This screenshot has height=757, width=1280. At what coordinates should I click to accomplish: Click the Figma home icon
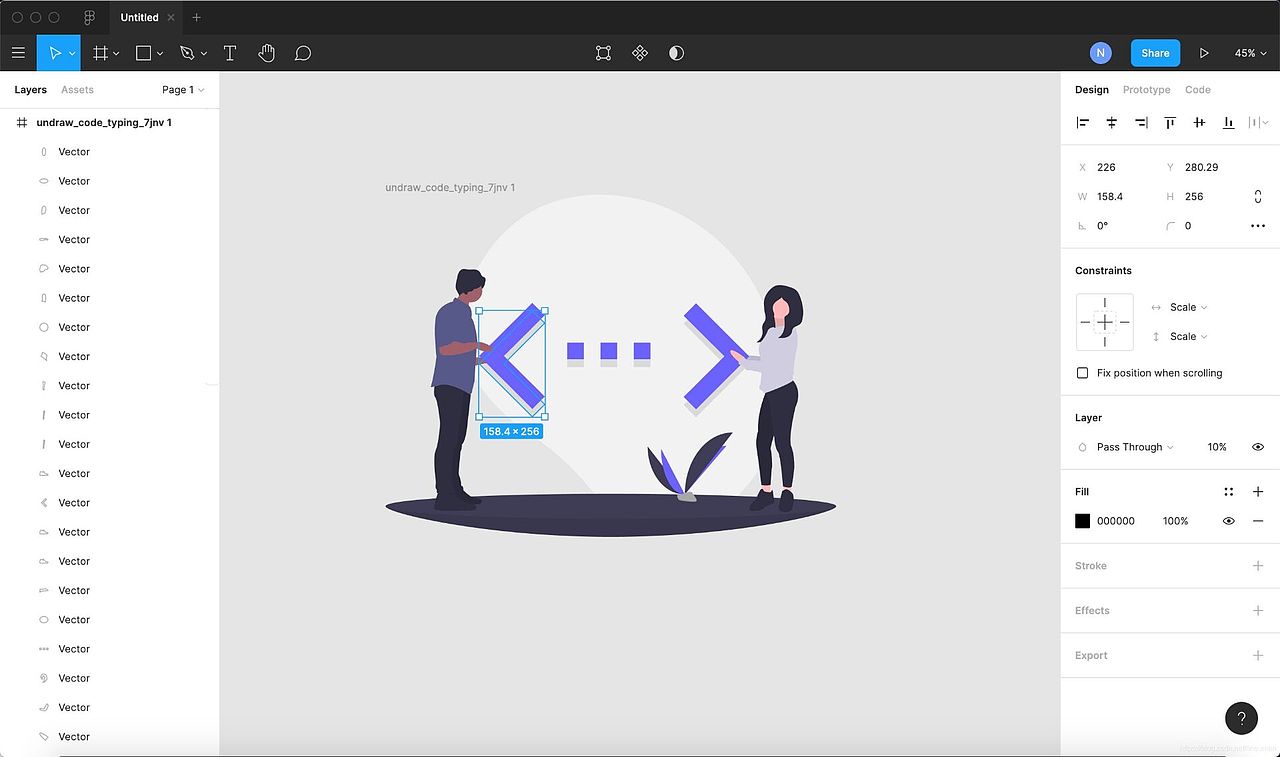[89, 17]
